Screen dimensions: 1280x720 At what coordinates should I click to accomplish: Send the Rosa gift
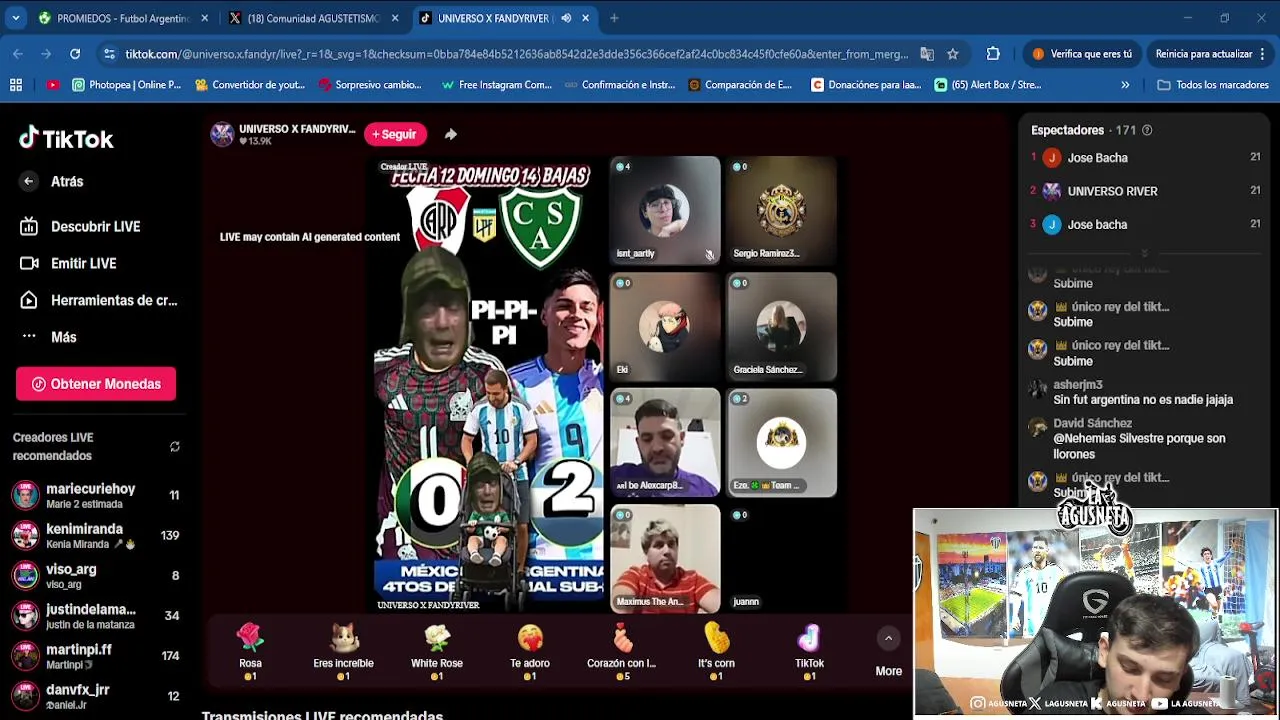[250, 652]
